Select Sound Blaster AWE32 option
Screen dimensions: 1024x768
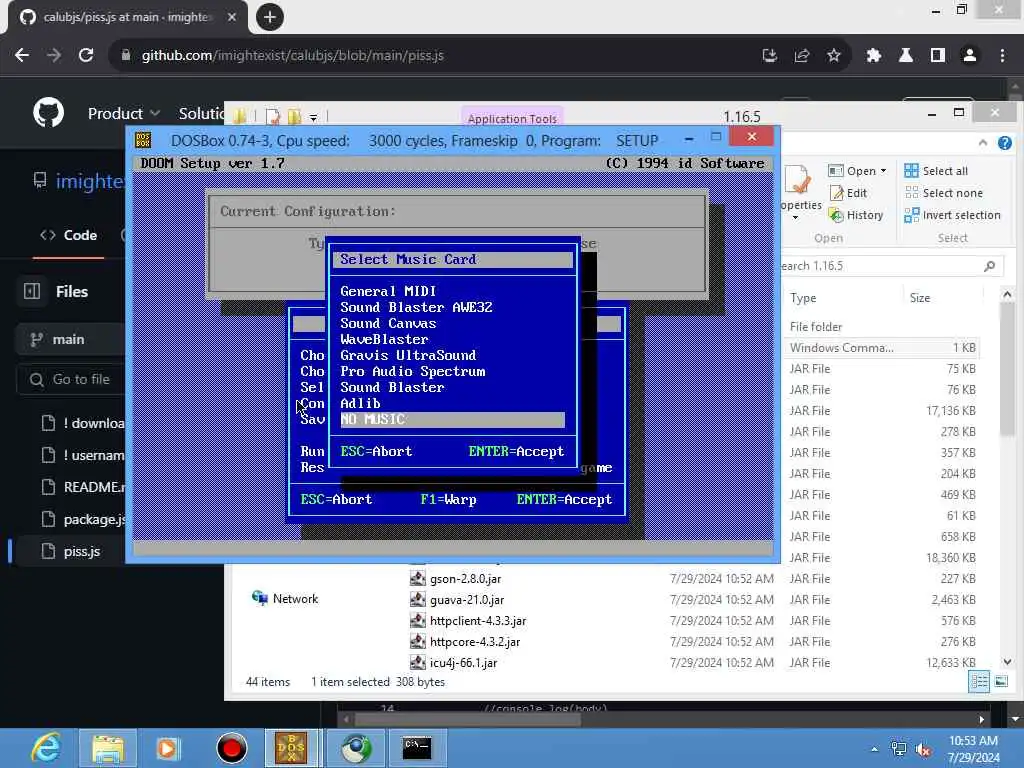416,307
